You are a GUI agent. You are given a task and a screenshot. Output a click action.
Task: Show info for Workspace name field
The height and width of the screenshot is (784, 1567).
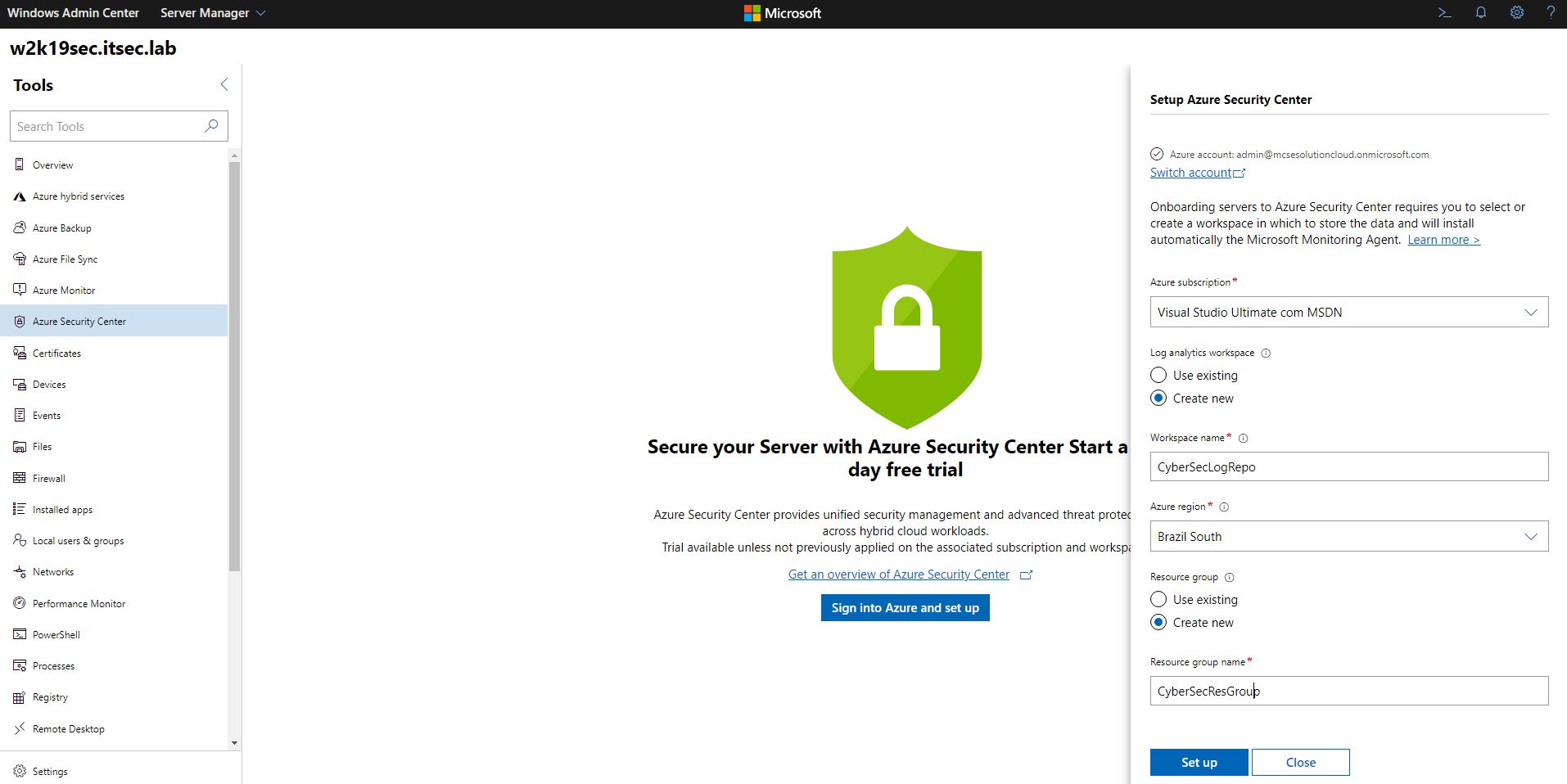coord(1243,438)
